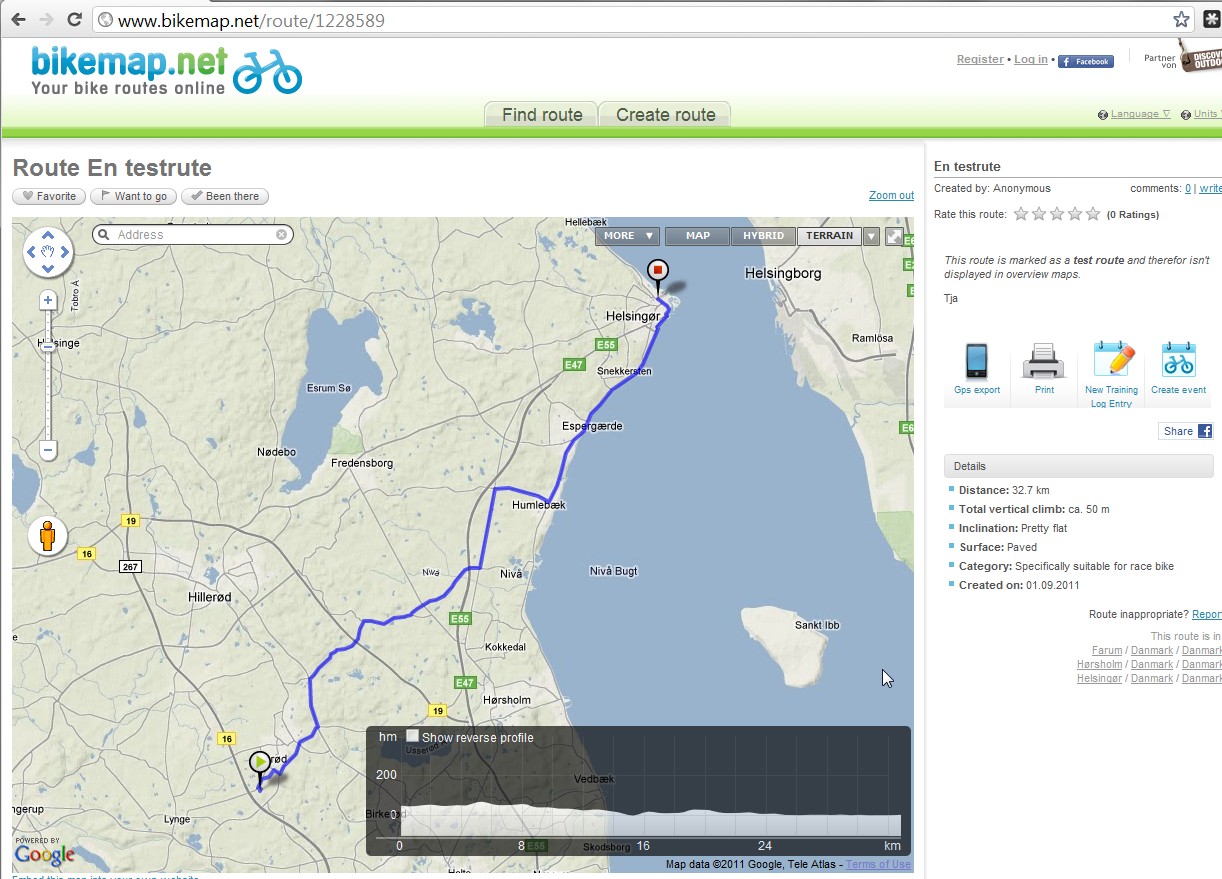This screenshot has height=879, width=1222.
Task: Collapse the Details section header
Action: click(x=1079, y=466)
